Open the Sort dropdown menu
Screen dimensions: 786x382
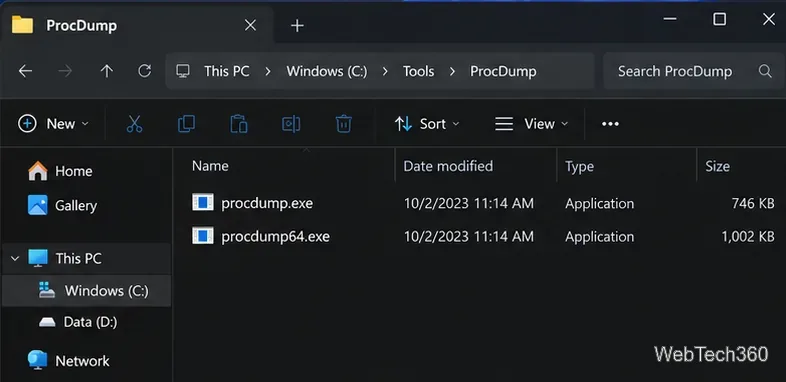click(427, 124)
